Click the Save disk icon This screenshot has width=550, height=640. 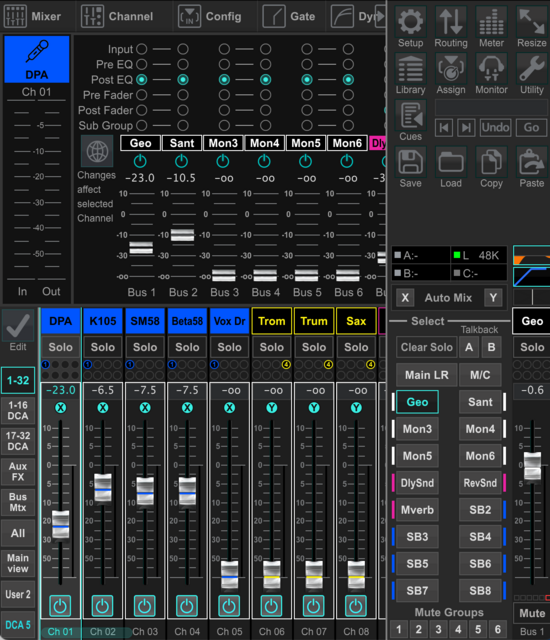point(410,162)
